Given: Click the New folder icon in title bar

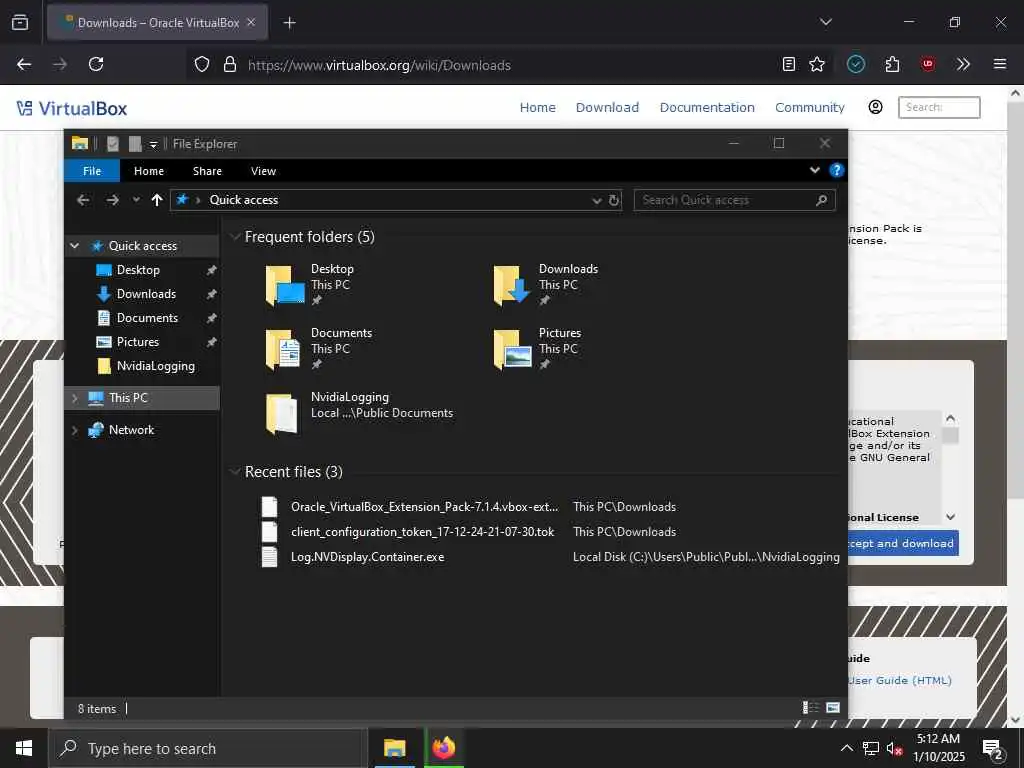Looking at the screenshot, I should click(x=135, y=144).
